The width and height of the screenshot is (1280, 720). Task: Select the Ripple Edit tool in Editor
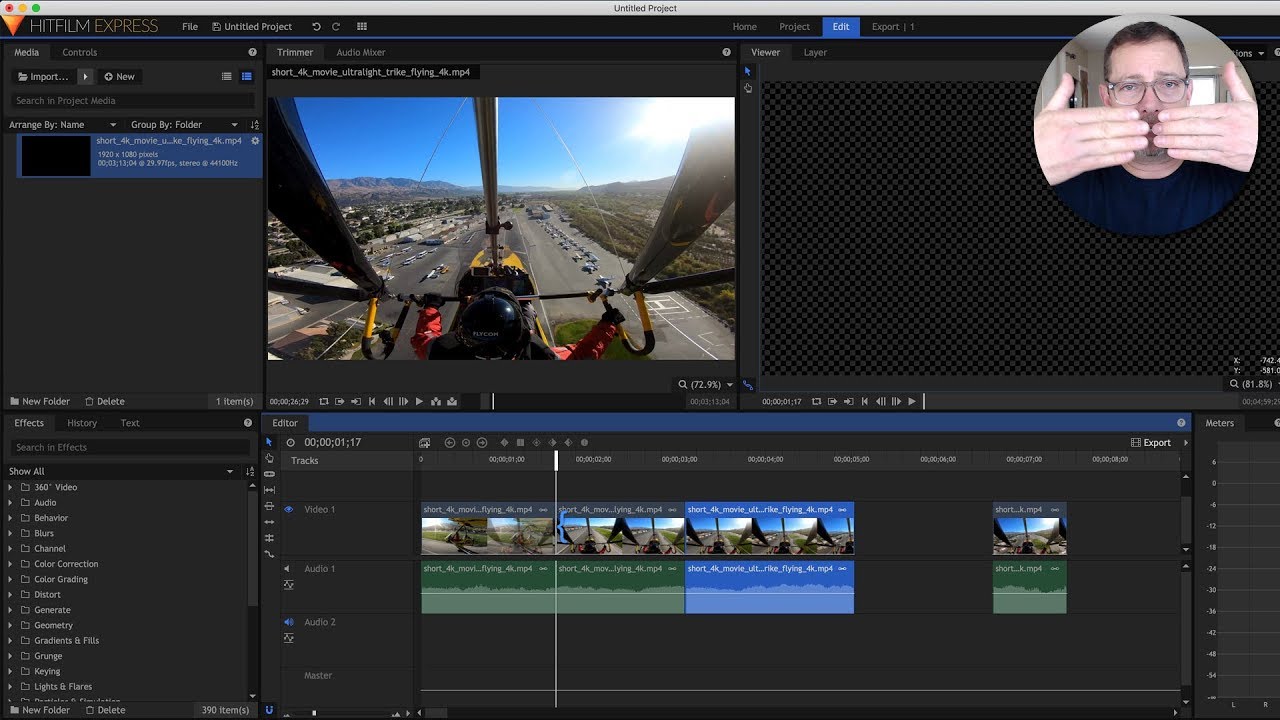[x=269, y=522]
